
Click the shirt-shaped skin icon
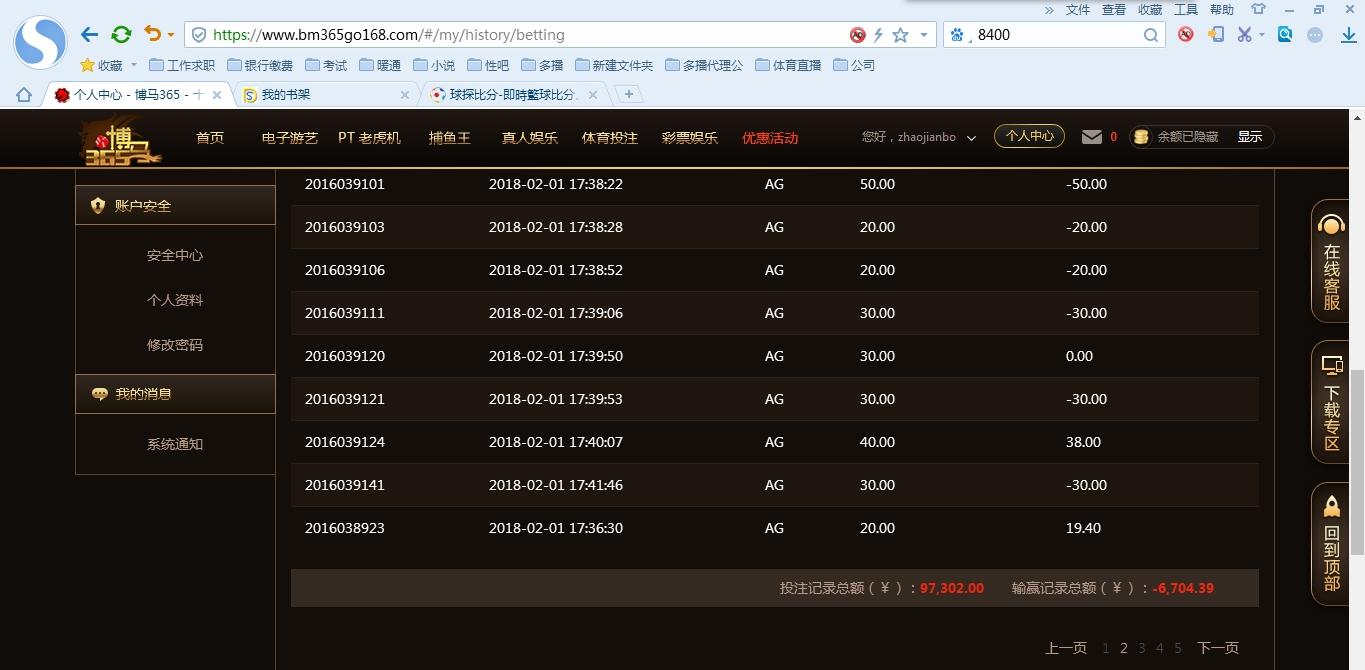1258,9
